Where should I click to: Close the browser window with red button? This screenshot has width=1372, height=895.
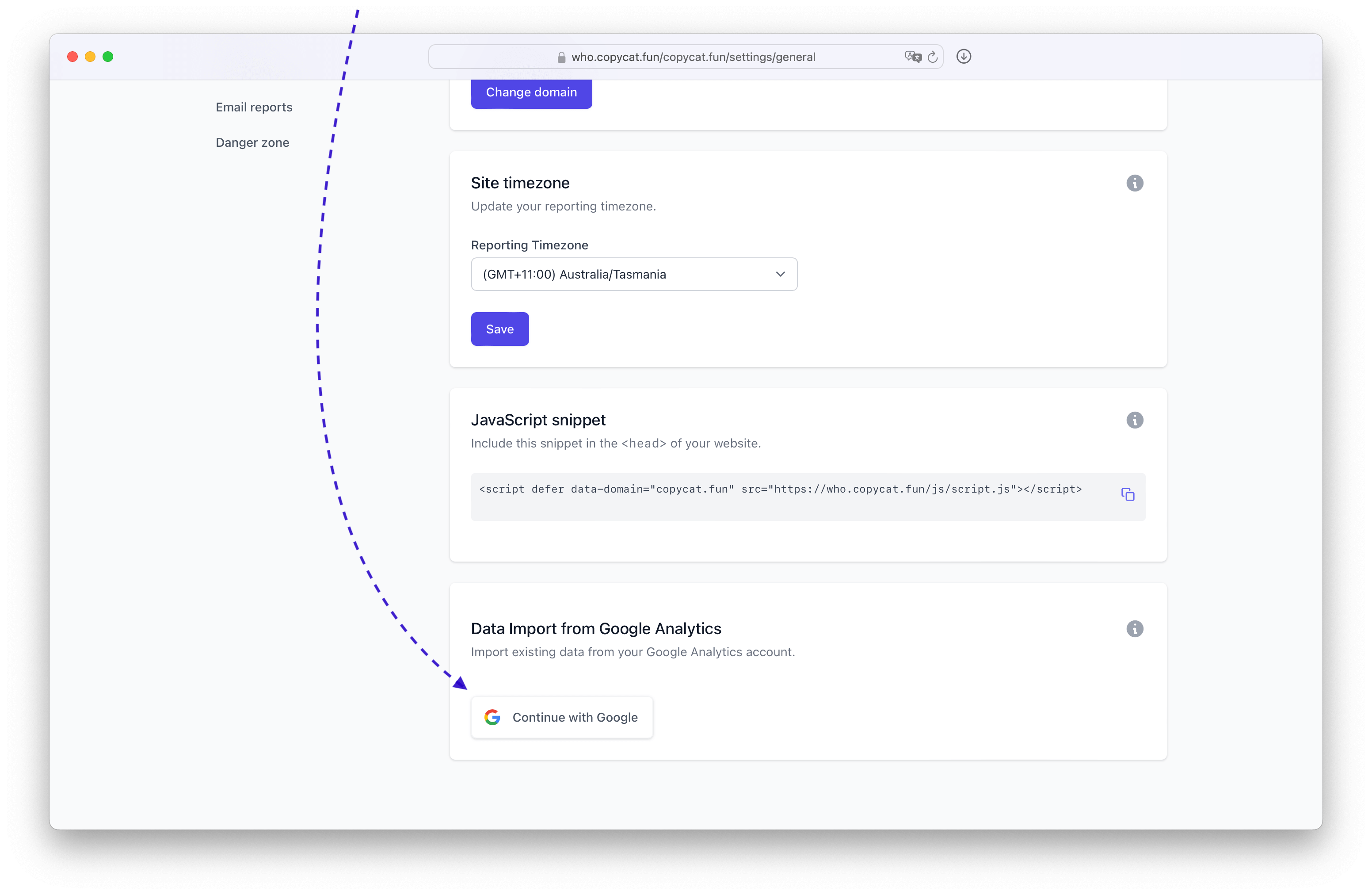click(x=72, y=57)
